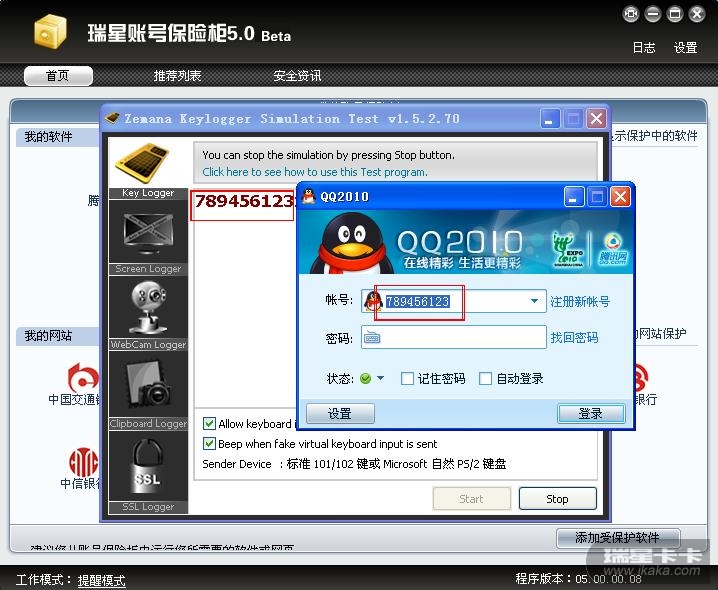Click the QQ2010 title bar penguin icon
The width and height of the screenshot is (718, 590).
[309, 196]
